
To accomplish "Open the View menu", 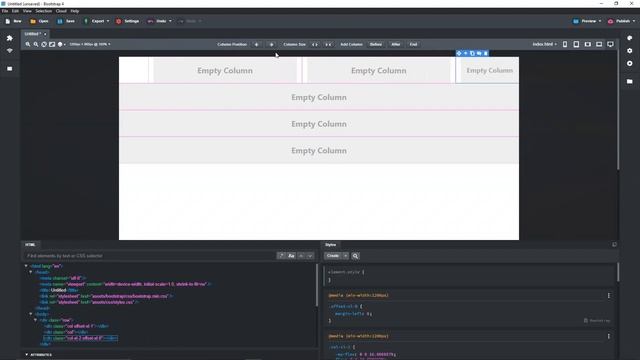I will click(x=27, y=11).
